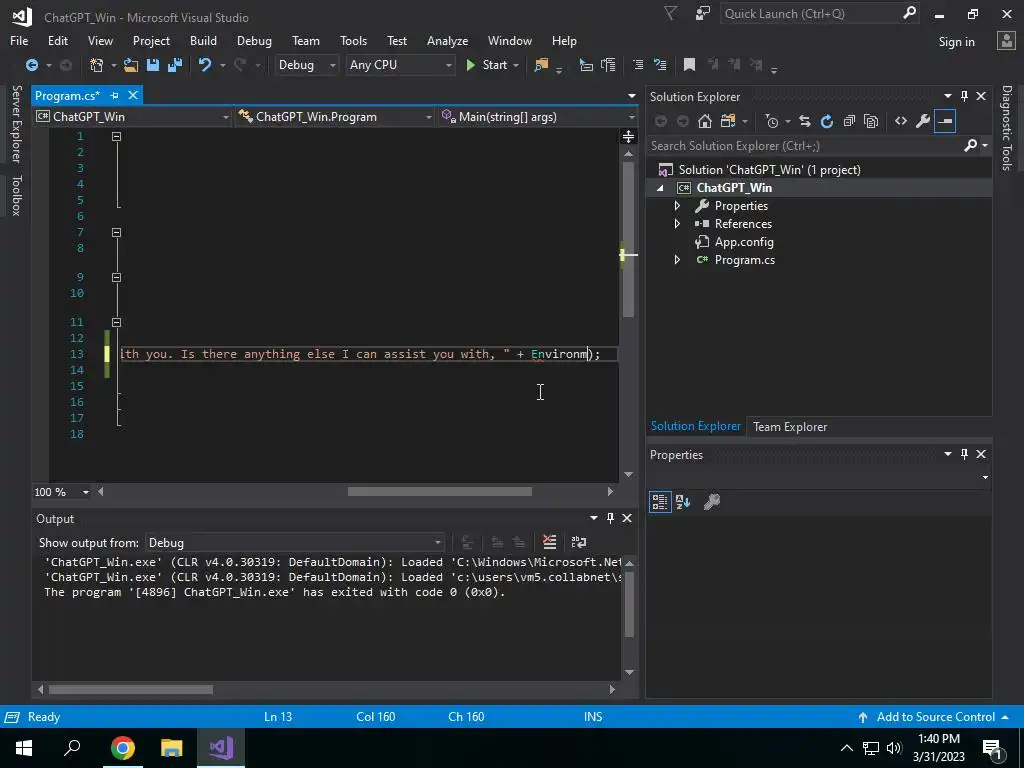Pin the Program.cs tab
1024x768 pixels.
click(114, 95)
